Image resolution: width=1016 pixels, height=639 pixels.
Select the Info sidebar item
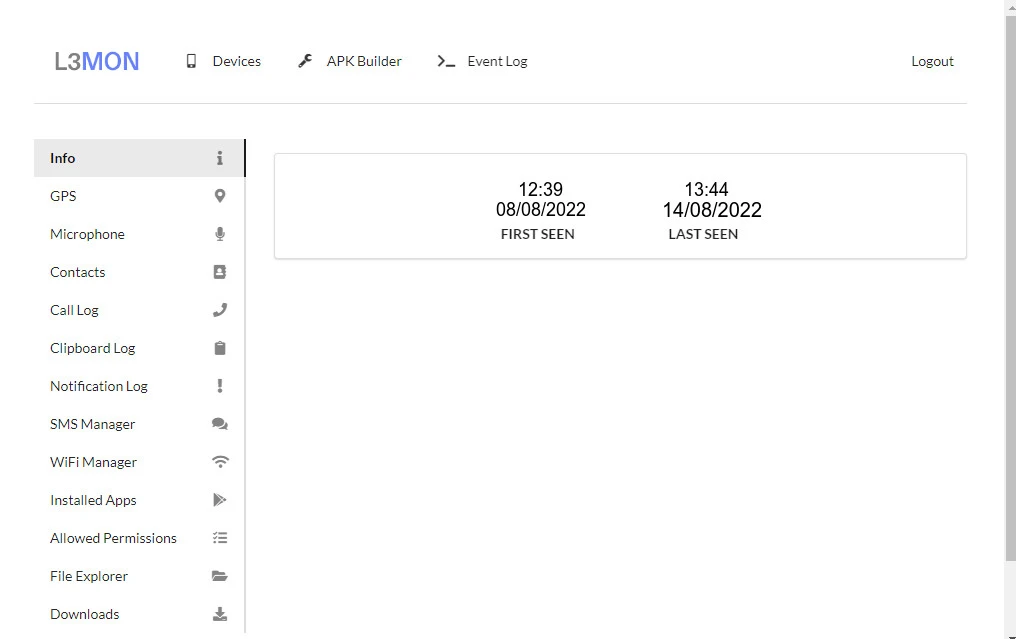pyautogui.click(x=63, y=158)
